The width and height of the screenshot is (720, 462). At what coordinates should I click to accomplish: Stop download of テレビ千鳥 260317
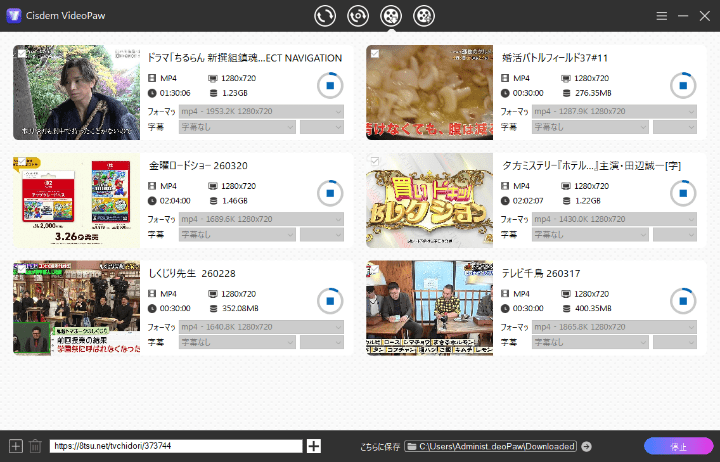click(x=683, y=300)
